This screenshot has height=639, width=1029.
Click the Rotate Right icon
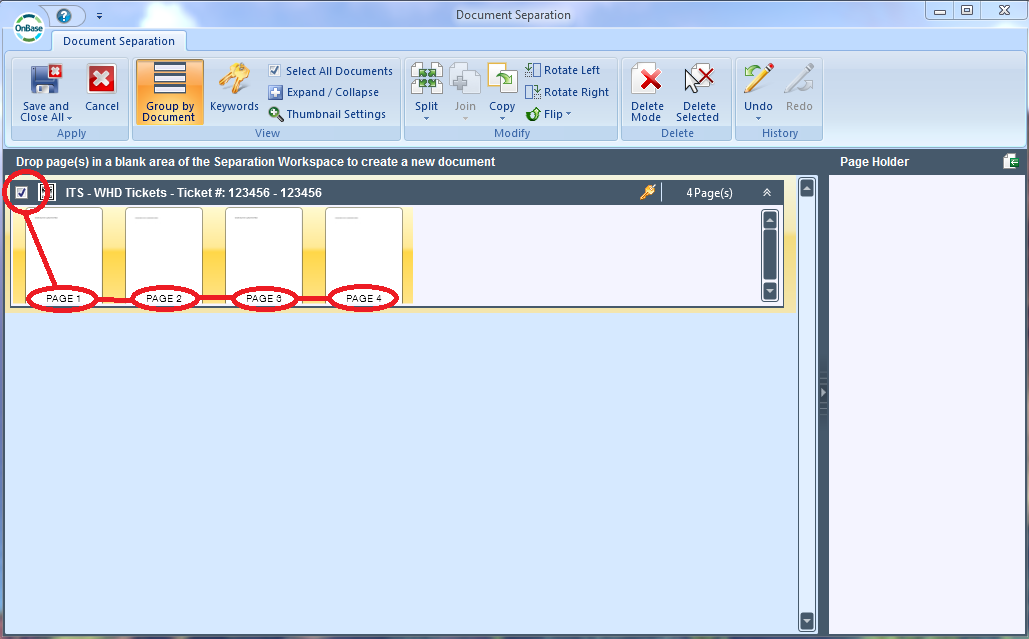[533, 93]
